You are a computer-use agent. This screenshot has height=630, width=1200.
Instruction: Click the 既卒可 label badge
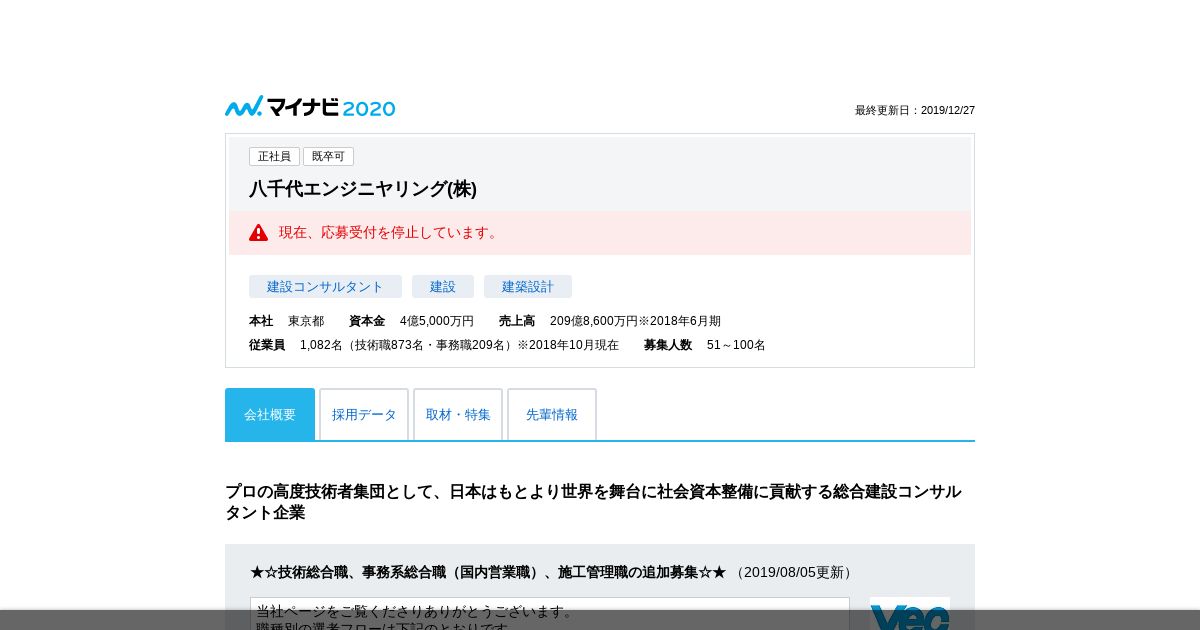(328, 156)
